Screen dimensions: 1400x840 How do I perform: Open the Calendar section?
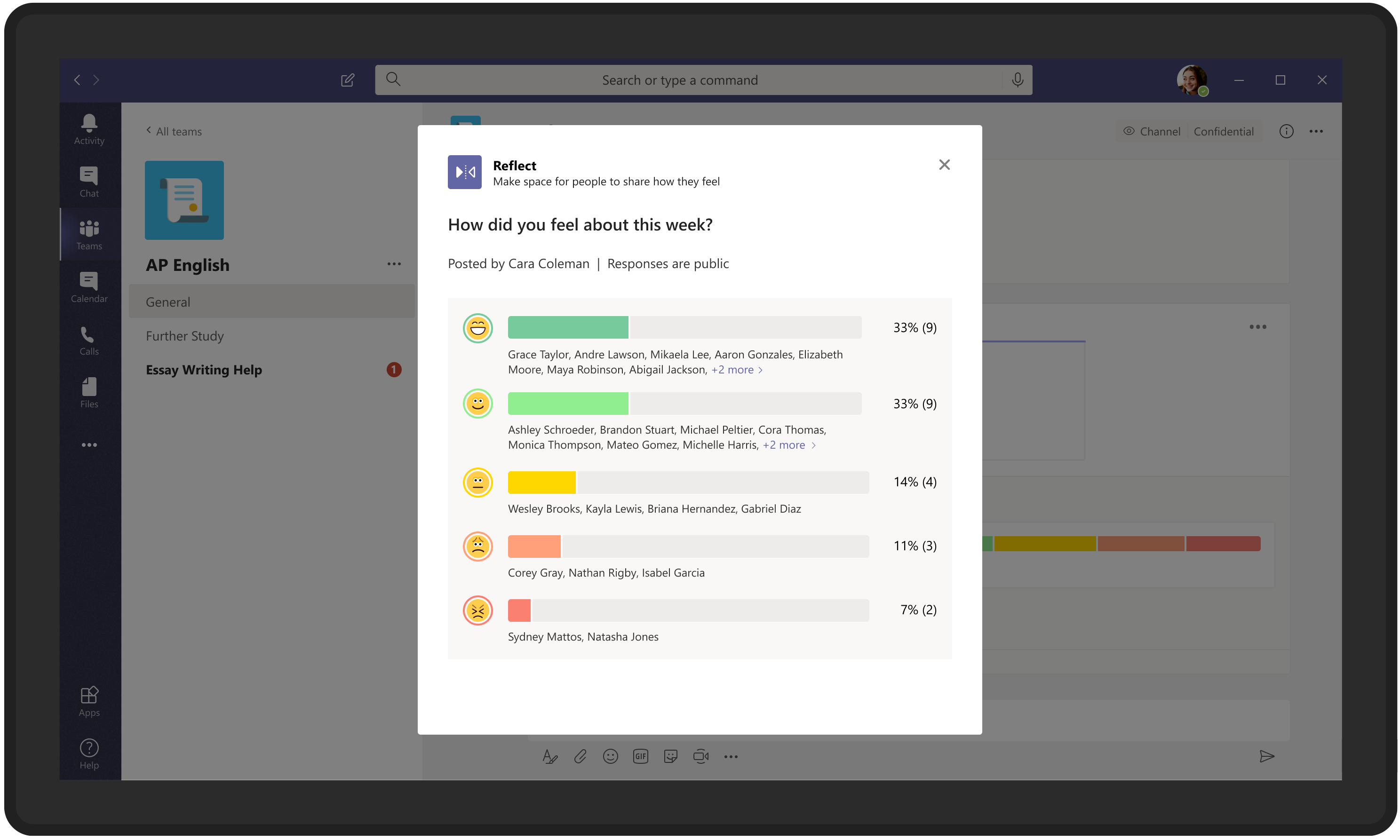click(89, 287)
